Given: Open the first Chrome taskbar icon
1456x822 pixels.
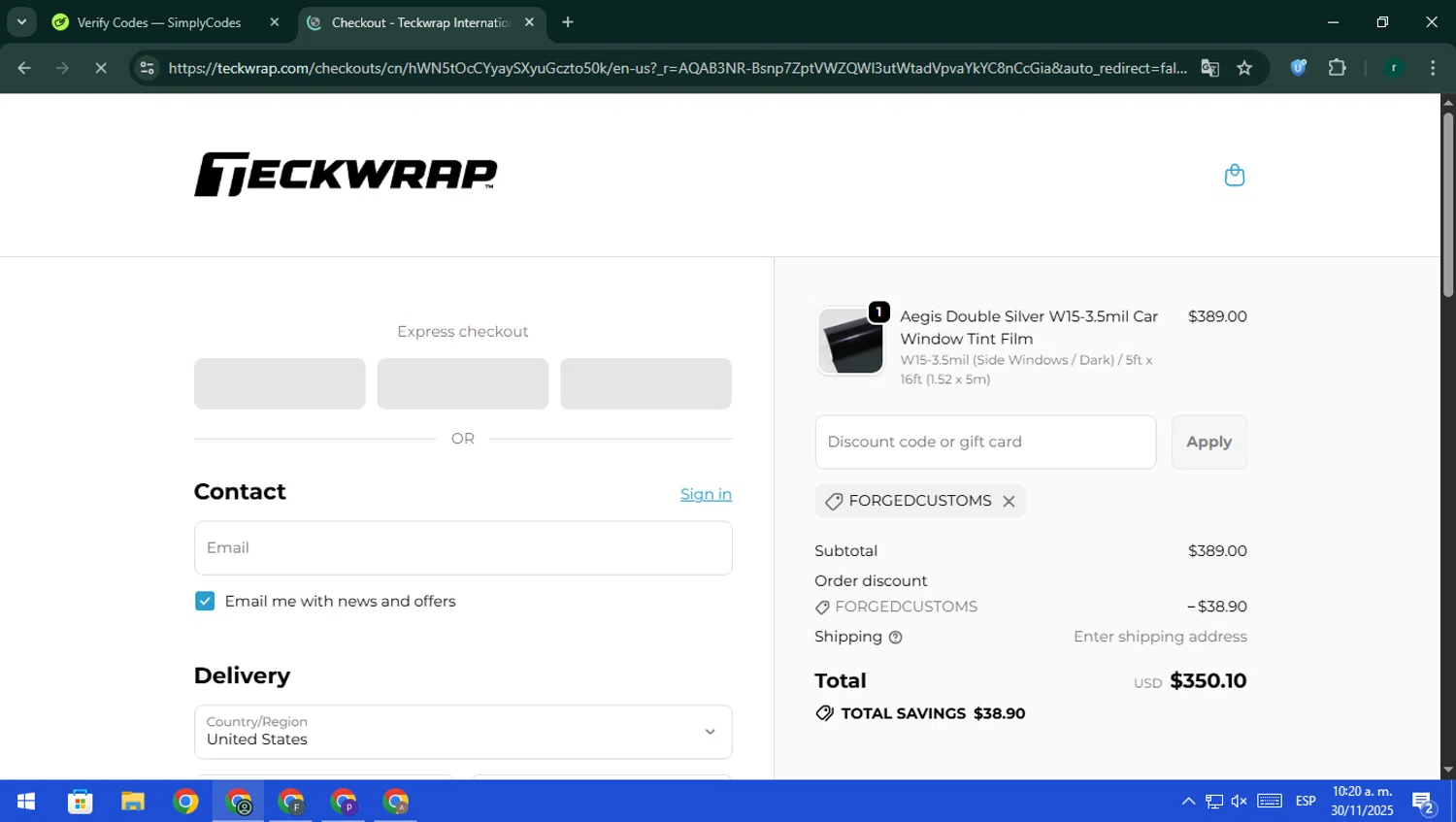Looking at the screenshot, I should (x=185, y=802).
